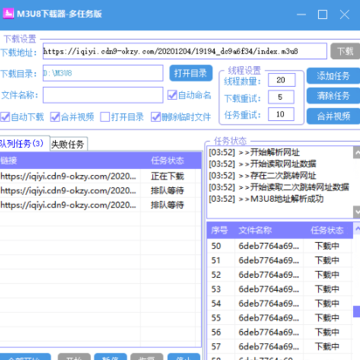The width and height of the screenshot is (360, 360).
Task: Click the blue 合并视频 button
Action: point(333,116)
